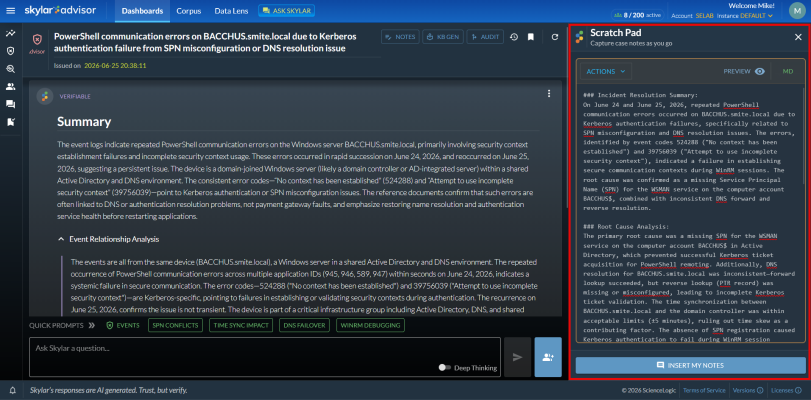Open the Instance DEFAULT dropdown
811x400 pixels.
pos(757,16)
